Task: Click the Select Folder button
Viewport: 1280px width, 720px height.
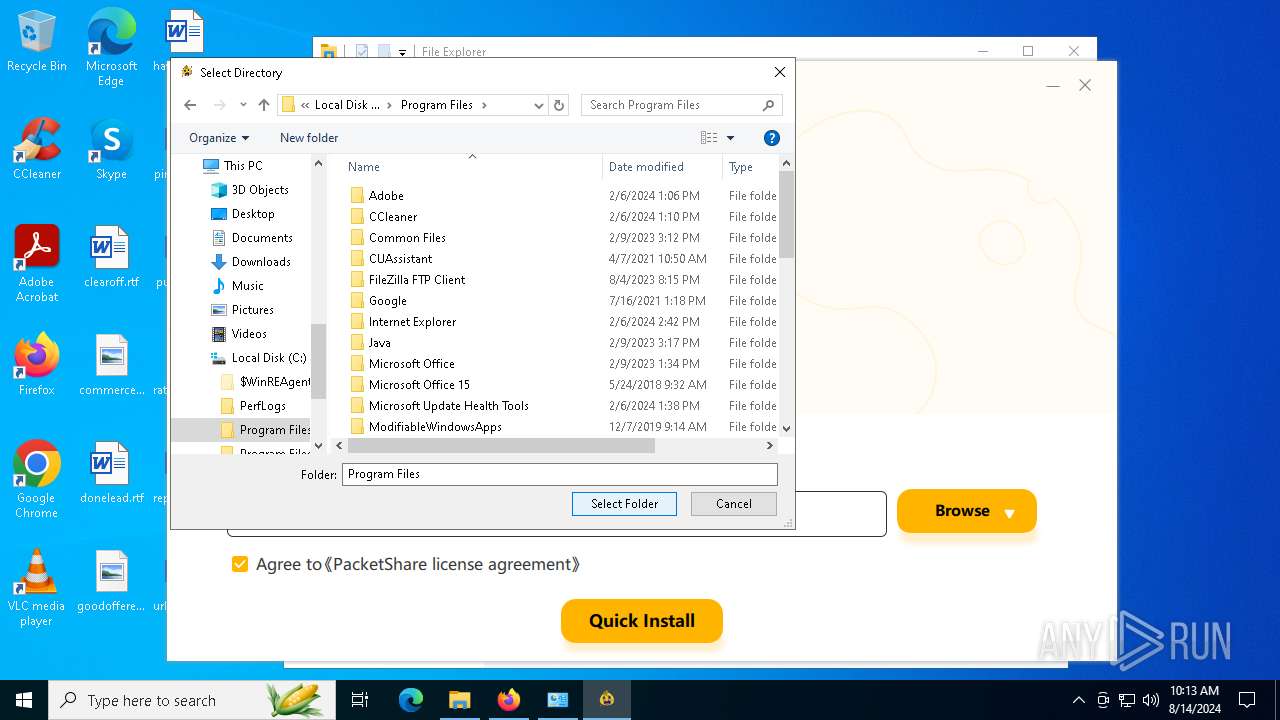Action: click(624, 504)
